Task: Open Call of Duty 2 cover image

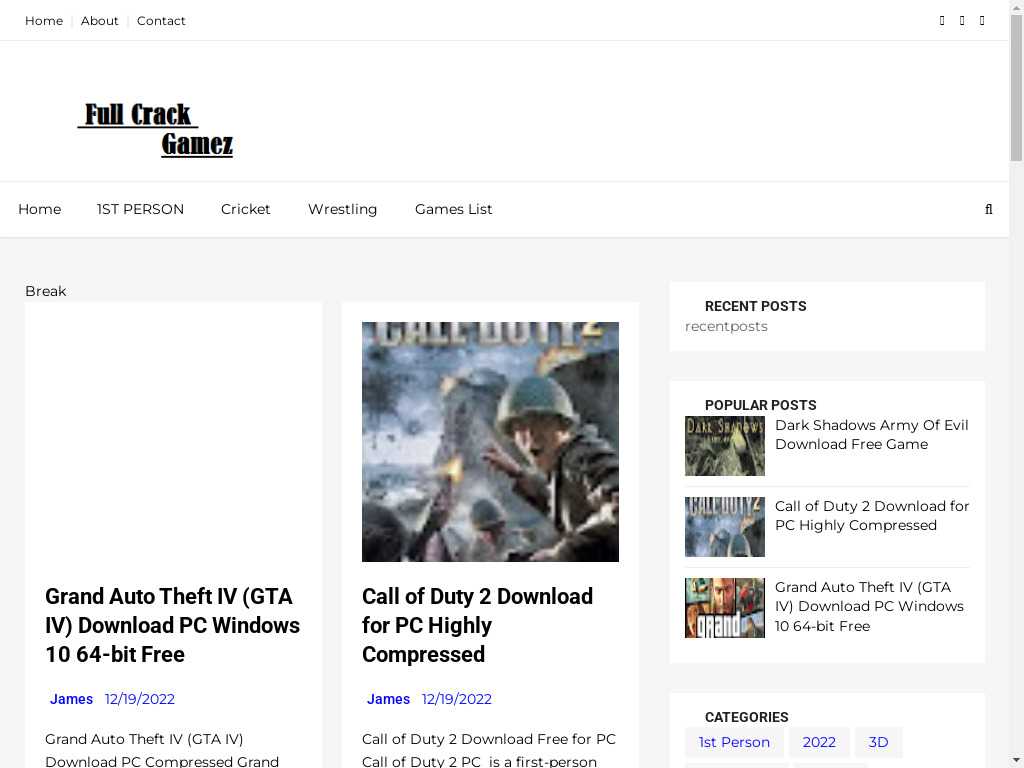Action: pos(490,441)
